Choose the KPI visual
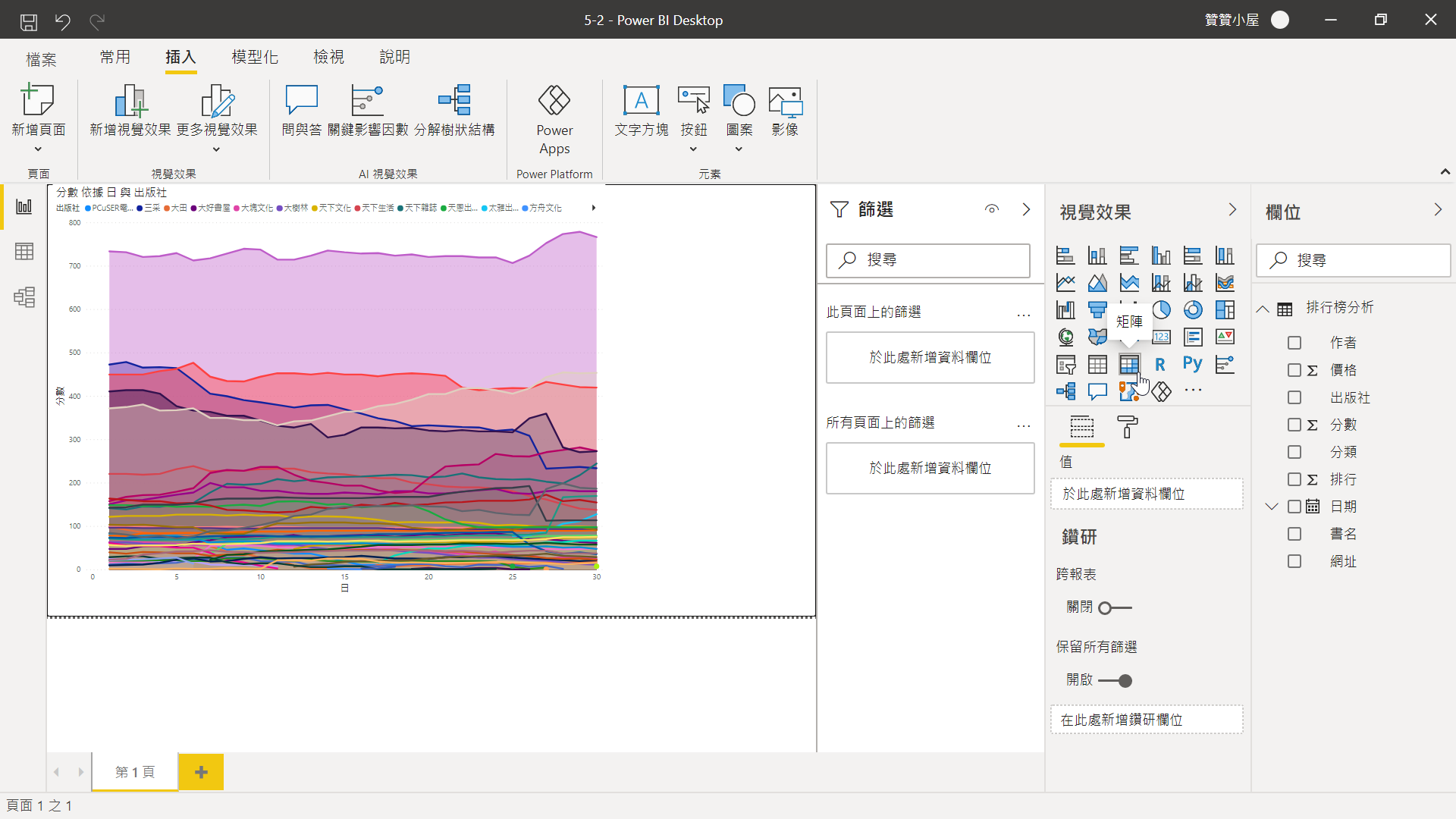This screenshot has height=819, width=1456. (x=1225, y=337)
